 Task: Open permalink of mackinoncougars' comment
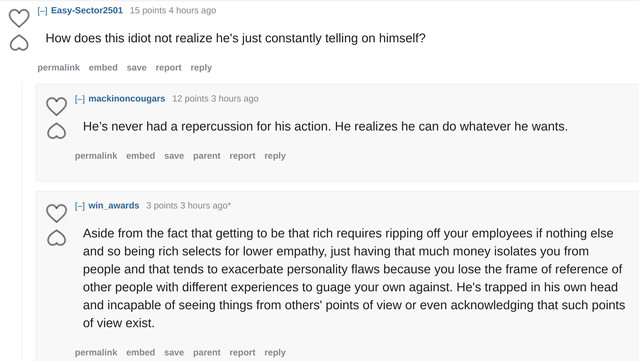(96, 156)
